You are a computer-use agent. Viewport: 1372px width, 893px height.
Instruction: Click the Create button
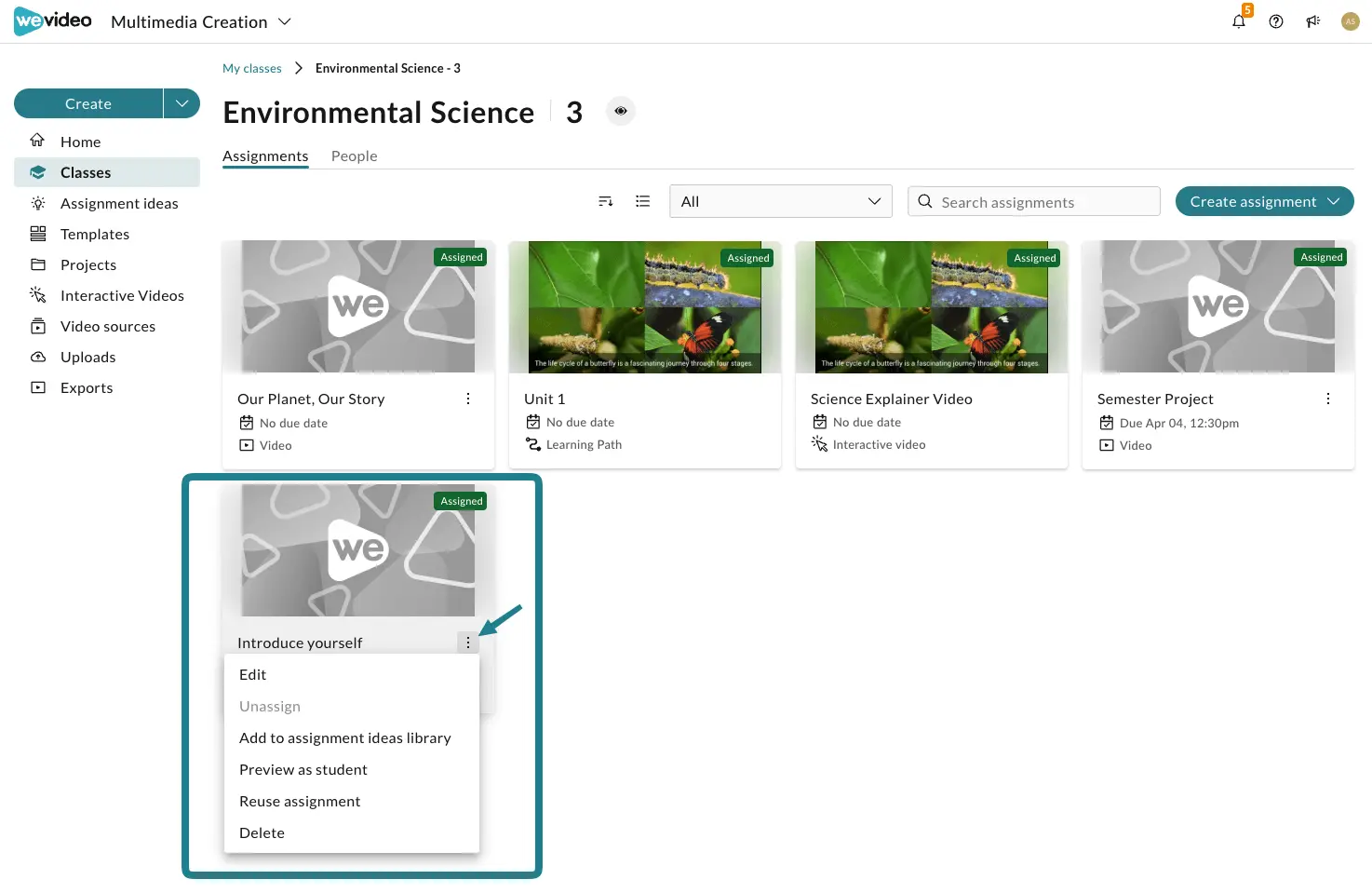88,103
